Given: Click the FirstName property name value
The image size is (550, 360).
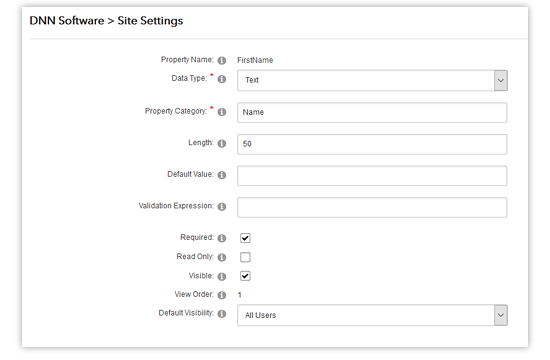Looking at the screenshot, I should click(255, 60).
